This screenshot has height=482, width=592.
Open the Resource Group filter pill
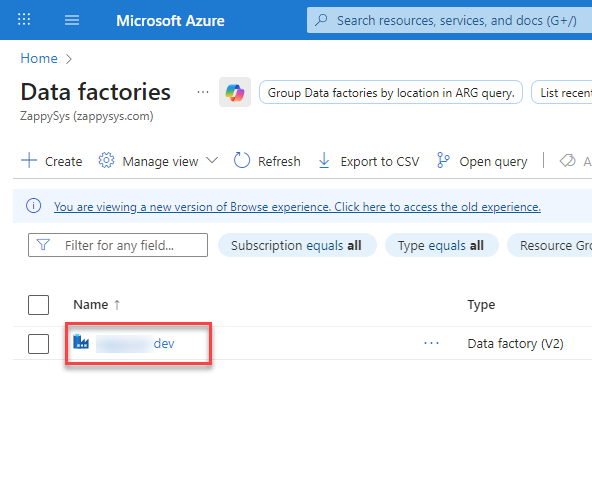pos(550,245)
